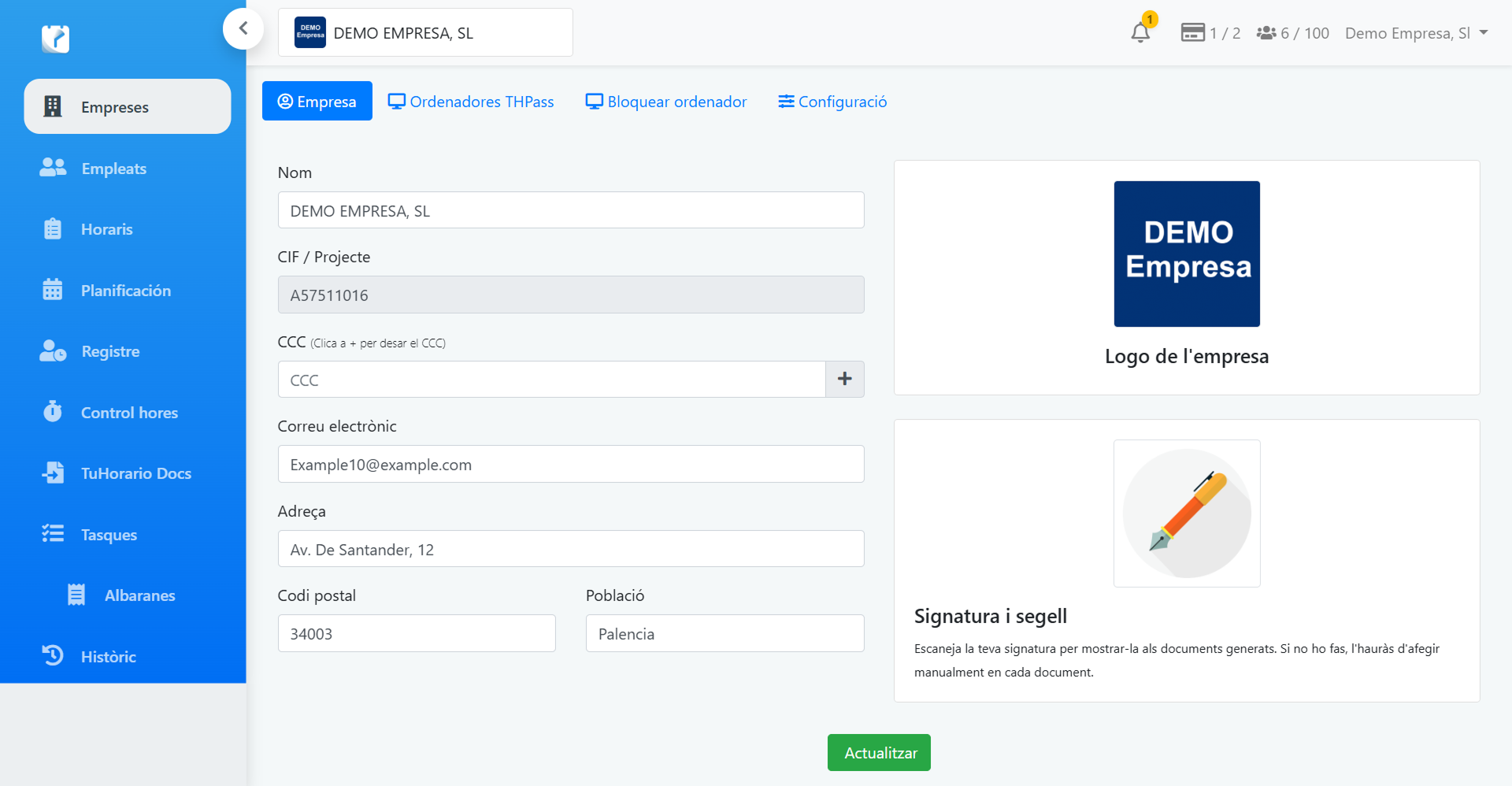Click the licenses card icon showing 1 / 2

(1193, 32)
